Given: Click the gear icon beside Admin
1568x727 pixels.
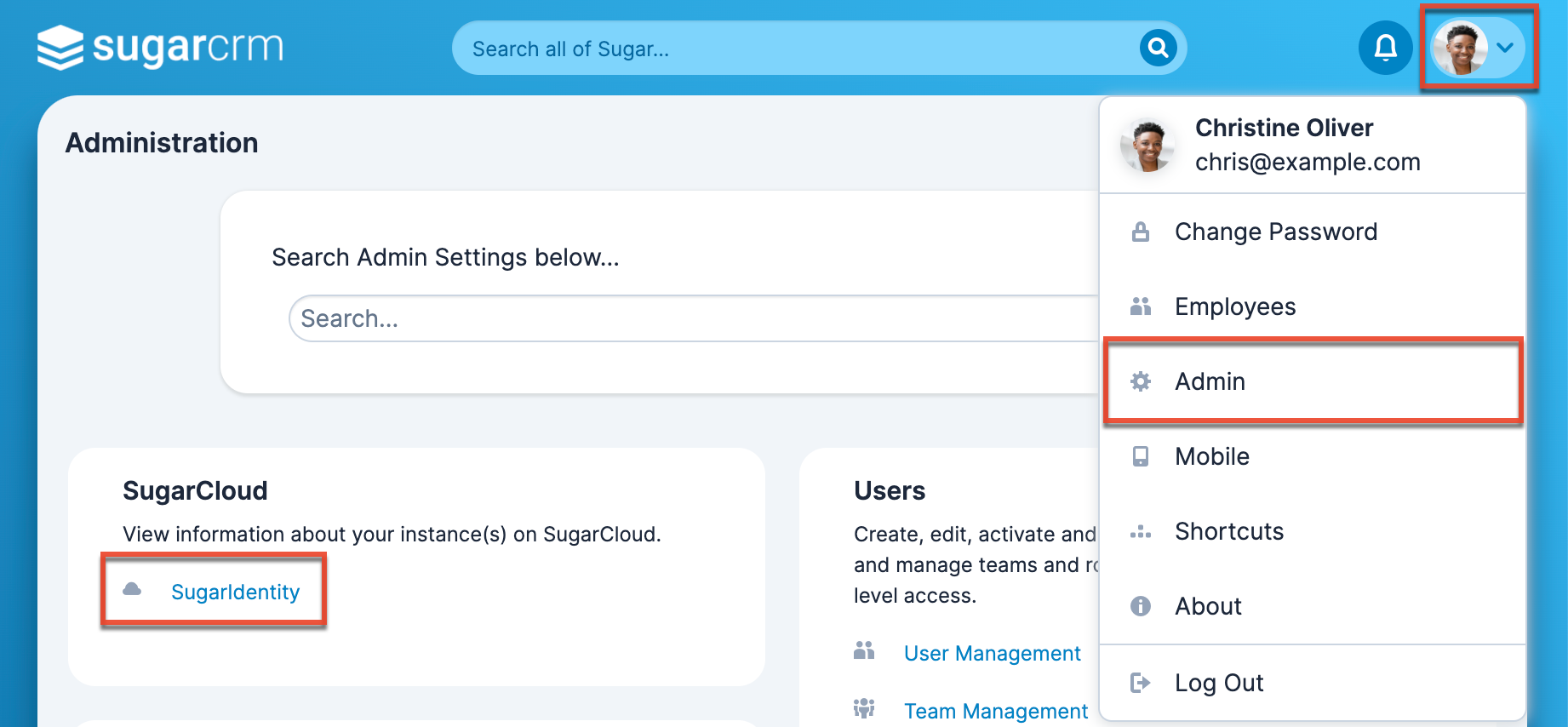Looking at the screenshot, I should point(1141,381).
